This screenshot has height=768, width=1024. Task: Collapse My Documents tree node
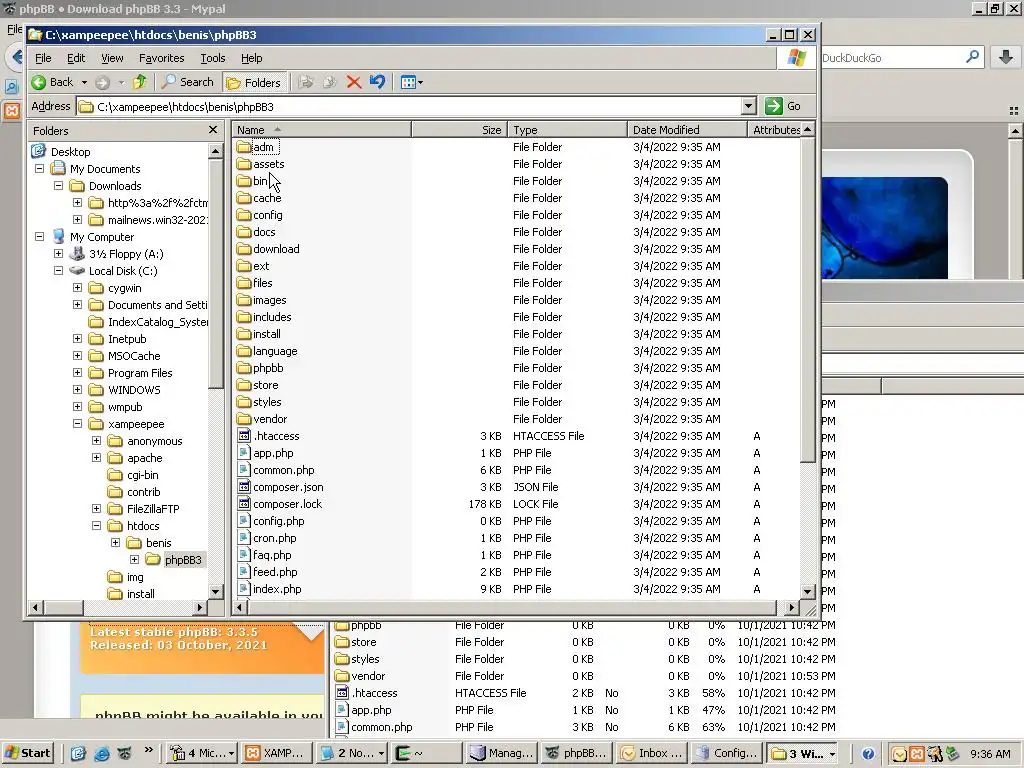coord(39,168)
